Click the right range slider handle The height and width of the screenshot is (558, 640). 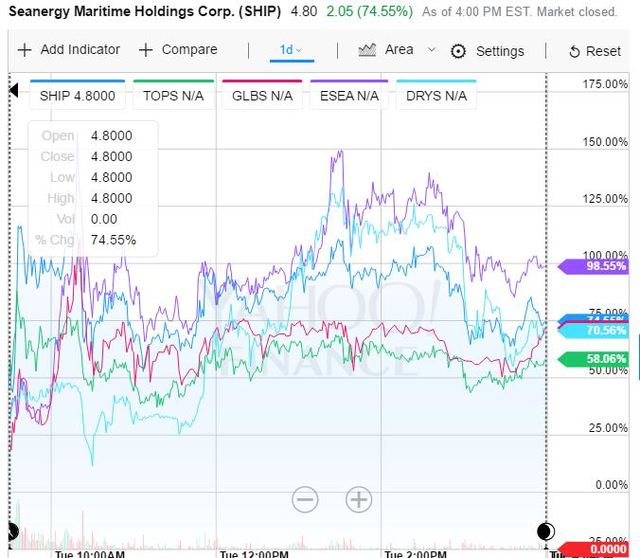546,531
